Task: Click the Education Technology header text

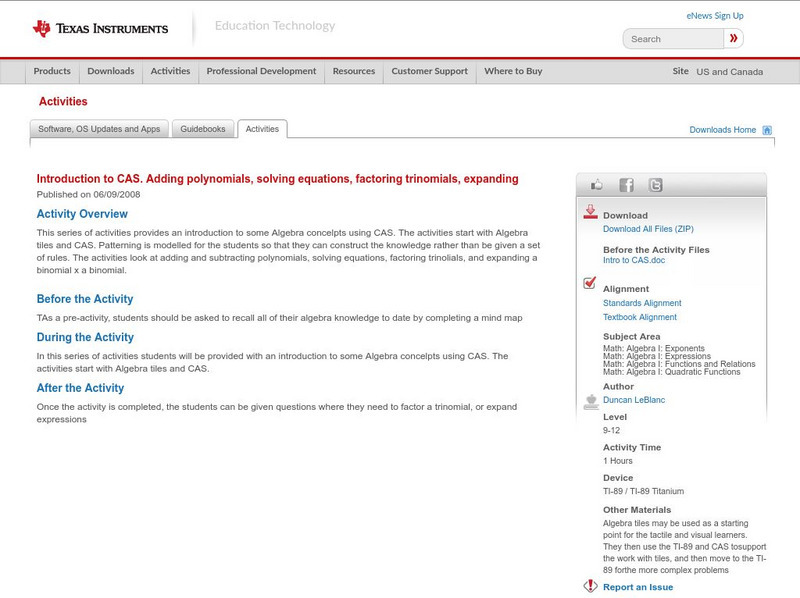Action: click(x=275, y=26)
